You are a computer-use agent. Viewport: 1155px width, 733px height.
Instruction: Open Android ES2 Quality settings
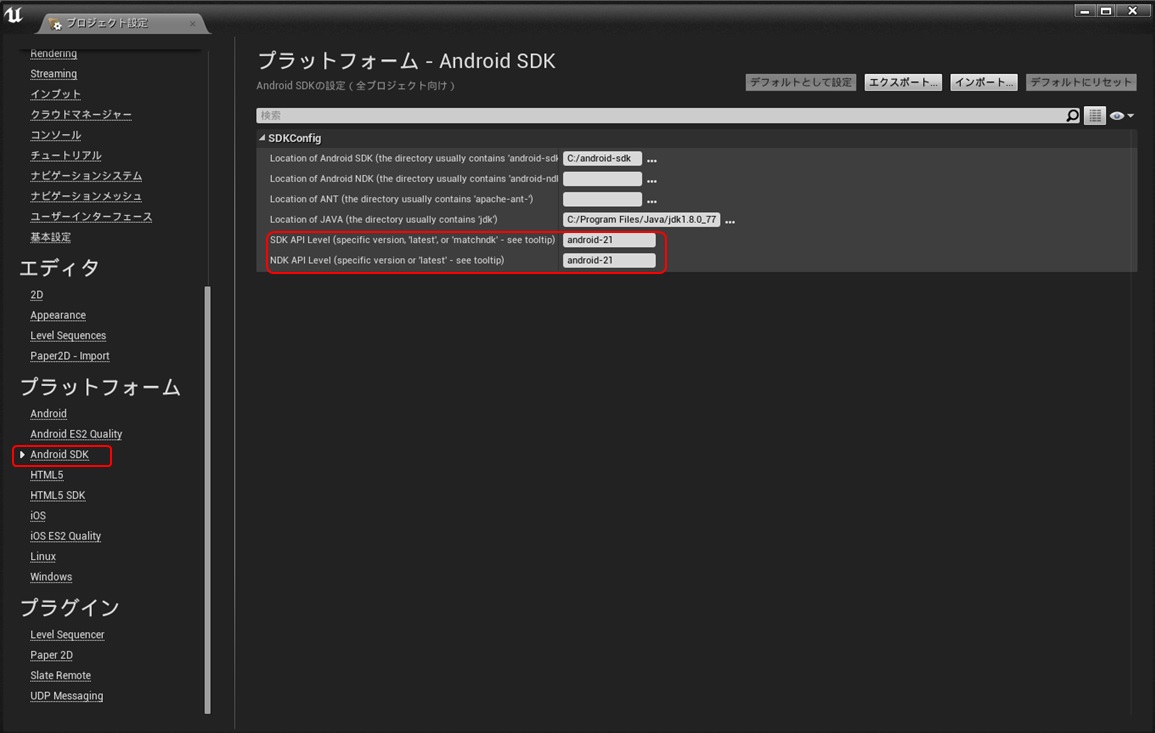pyautogui.click(x=76, y=434)
